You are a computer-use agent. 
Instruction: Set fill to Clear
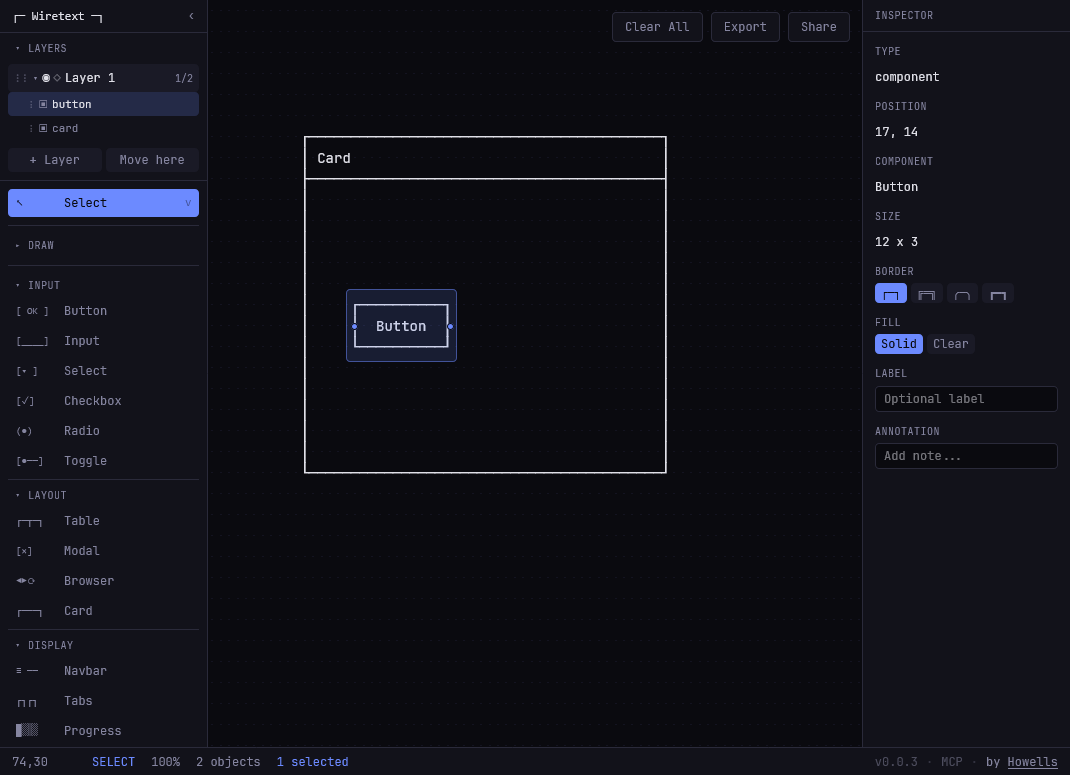click(950, 344)
